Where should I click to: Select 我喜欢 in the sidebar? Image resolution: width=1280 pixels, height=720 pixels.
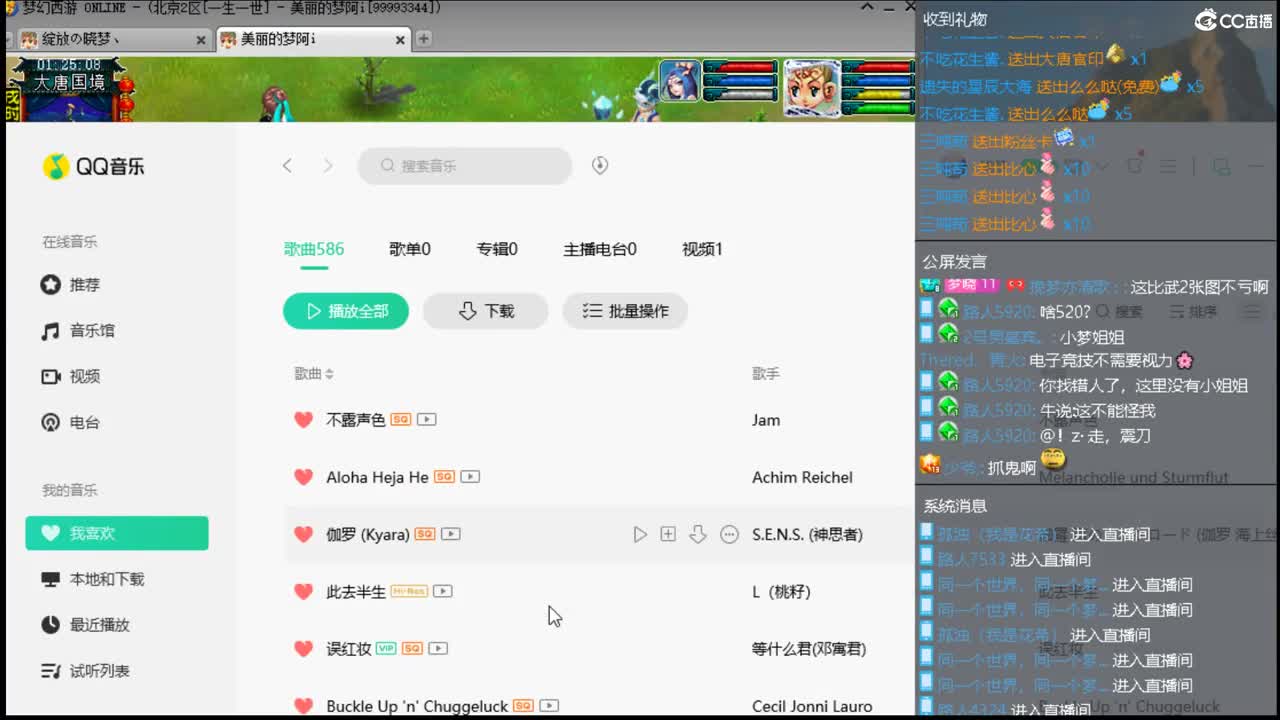pyautogui.click(x=117, y=533)
